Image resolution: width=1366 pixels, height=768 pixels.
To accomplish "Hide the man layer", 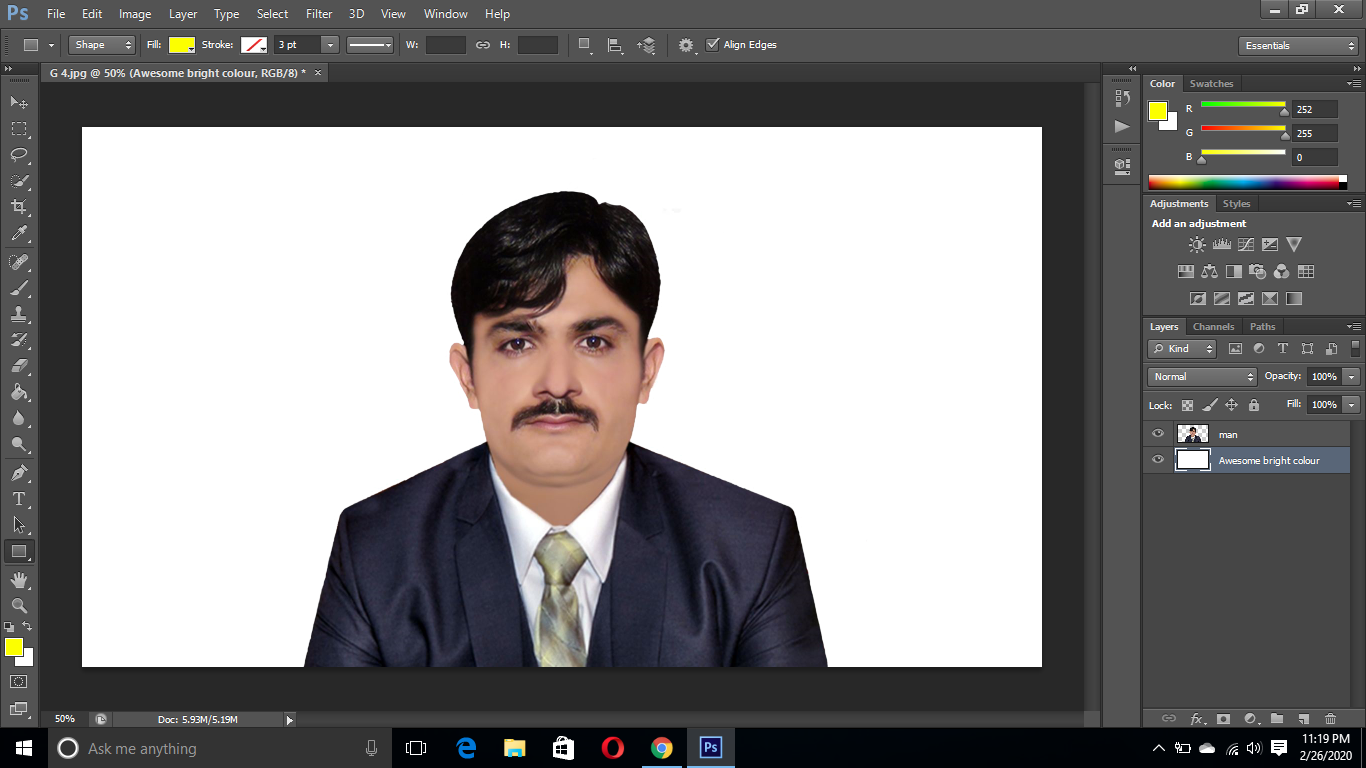I will click(1157, 433).
